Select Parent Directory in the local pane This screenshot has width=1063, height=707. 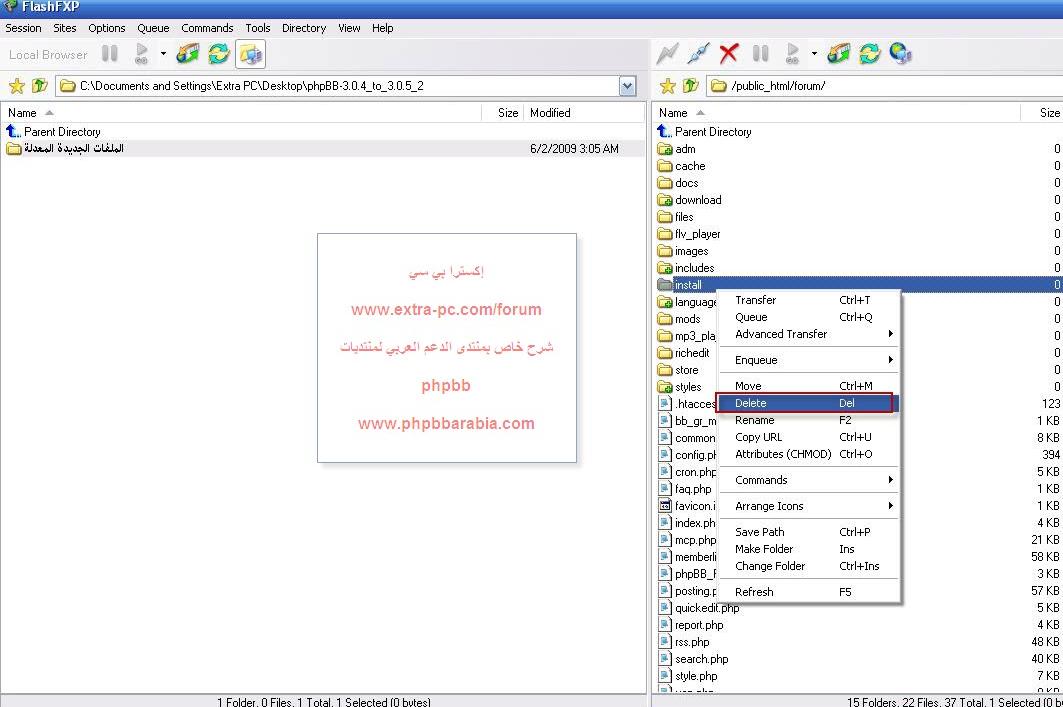54,132
